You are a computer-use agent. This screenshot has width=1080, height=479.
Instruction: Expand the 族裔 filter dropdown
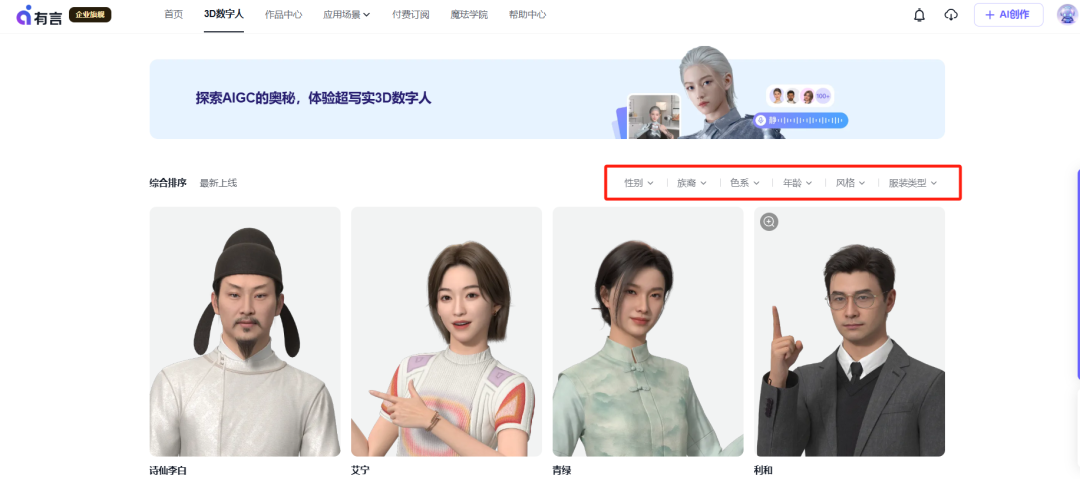[691, 183]
